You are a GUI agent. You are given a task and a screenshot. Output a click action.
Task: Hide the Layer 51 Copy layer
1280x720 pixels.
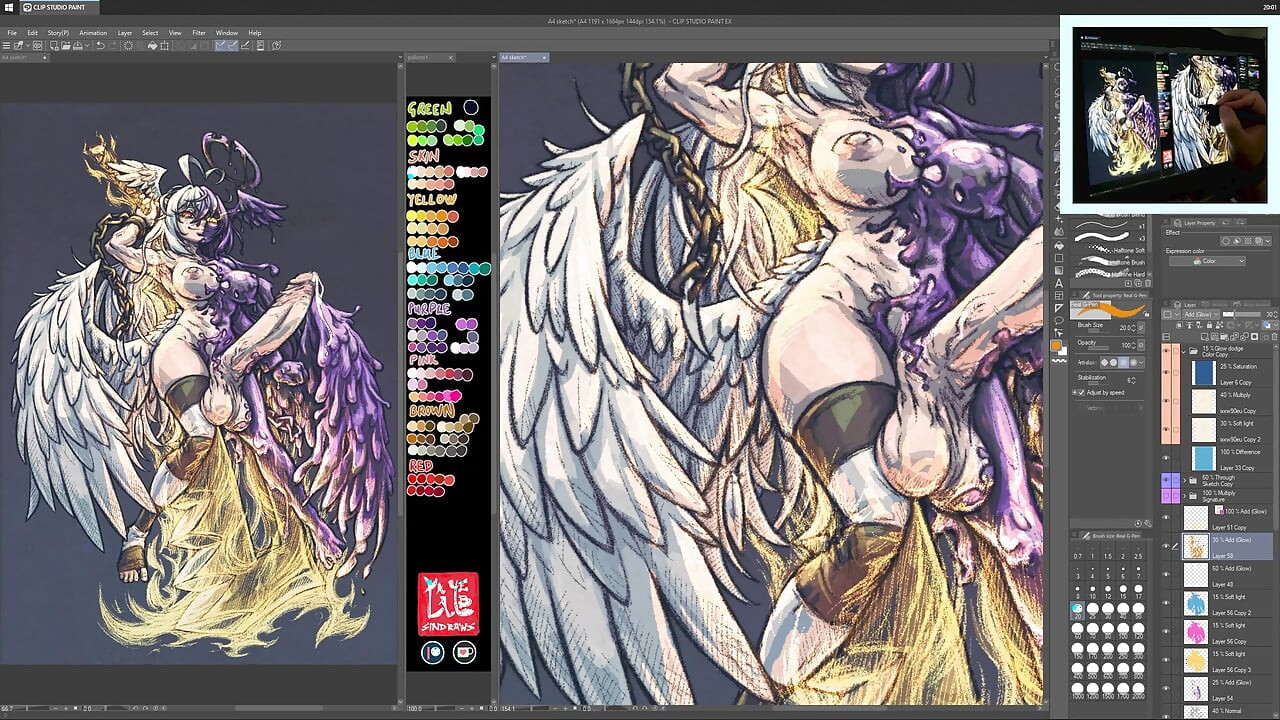1165,518
